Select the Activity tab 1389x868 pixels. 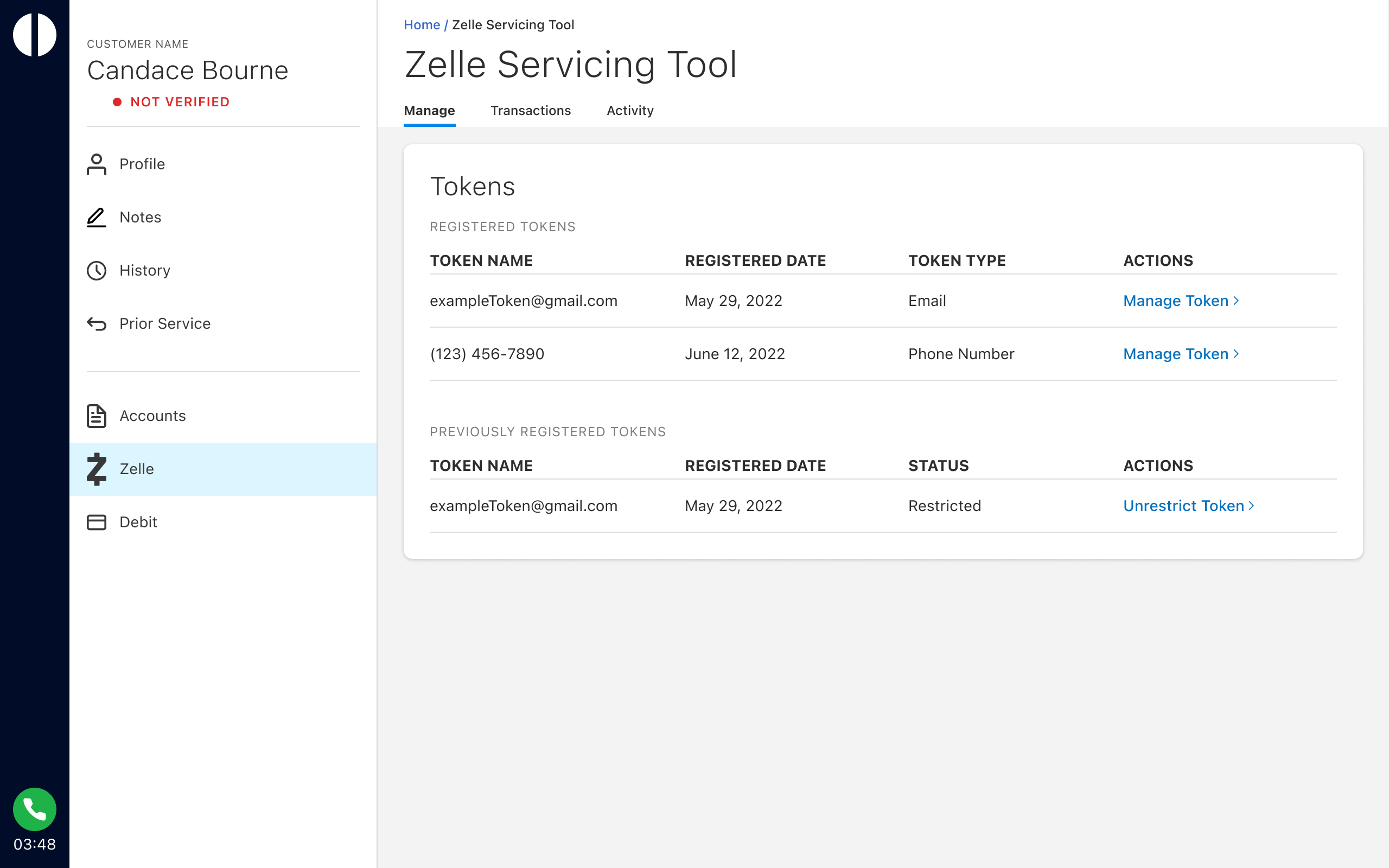(629, 110)
